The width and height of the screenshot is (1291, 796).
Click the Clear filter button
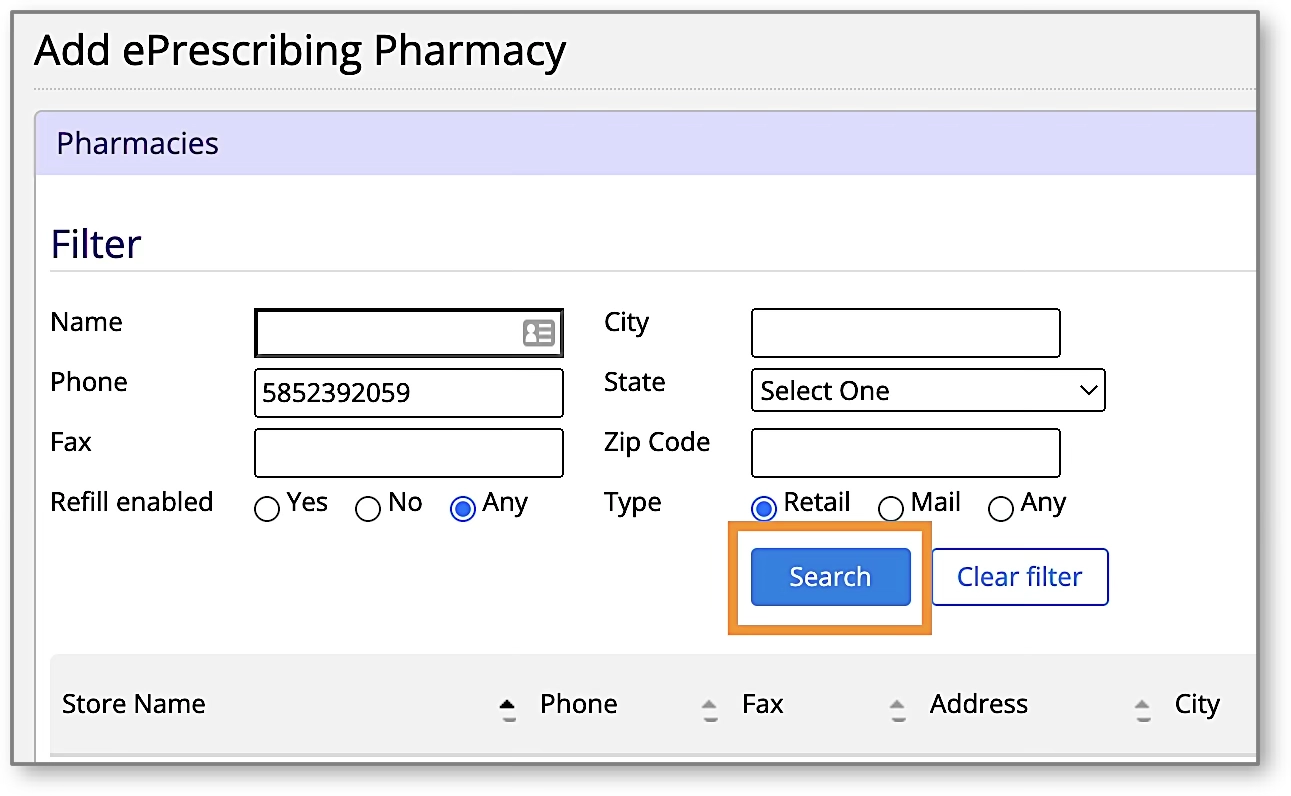(1019, 577)
